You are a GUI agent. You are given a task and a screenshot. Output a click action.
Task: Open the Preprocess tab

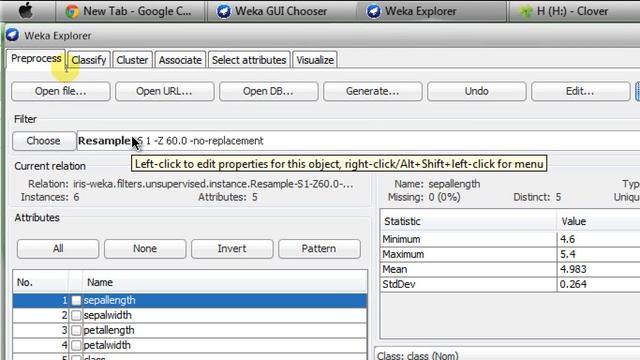click(36, 59)
